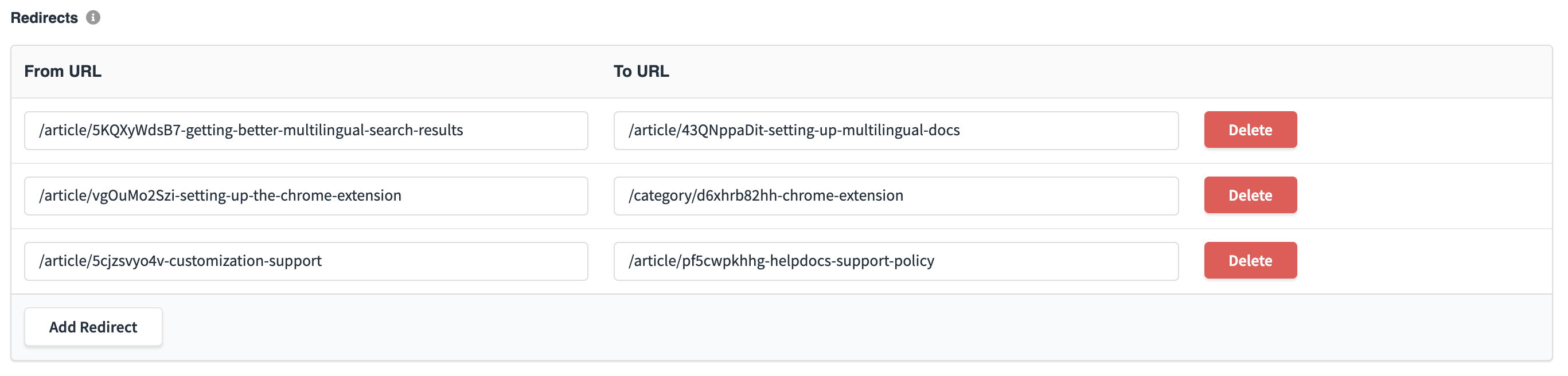Click the Redirects info icon
Viewport: 1568px width, 376px height.
coord(93,18)
